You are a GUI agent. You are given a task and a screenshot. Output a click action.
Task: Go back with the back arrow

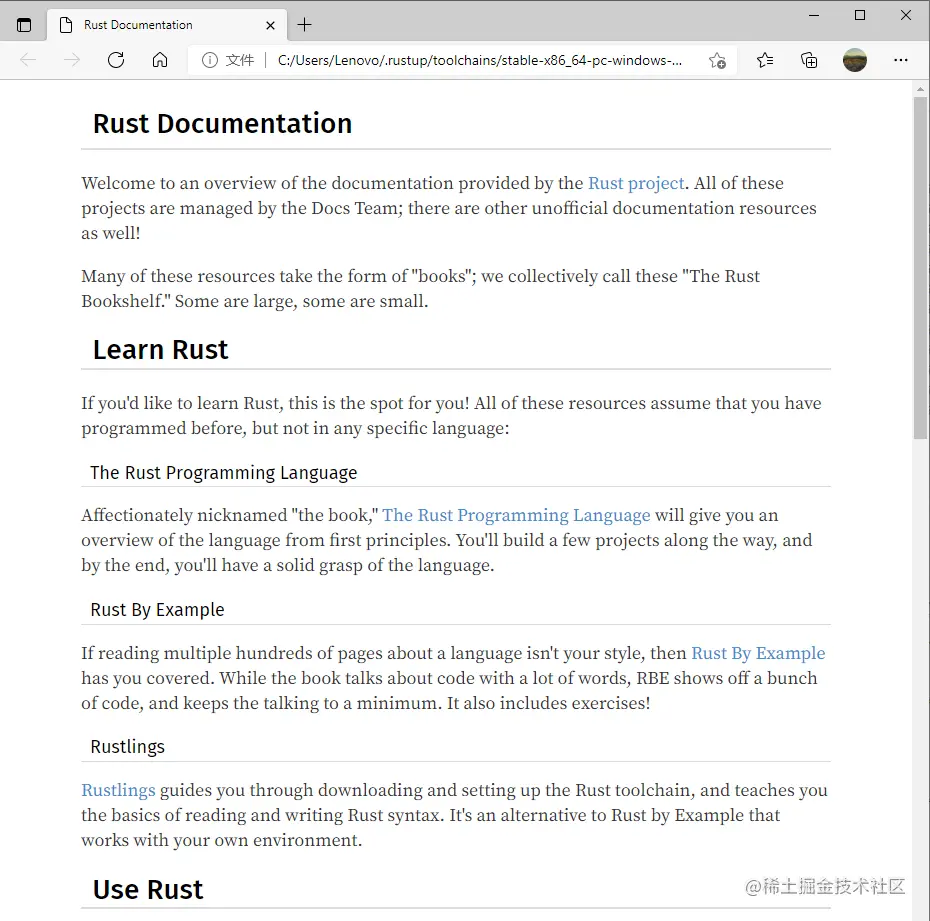[28, 60]
